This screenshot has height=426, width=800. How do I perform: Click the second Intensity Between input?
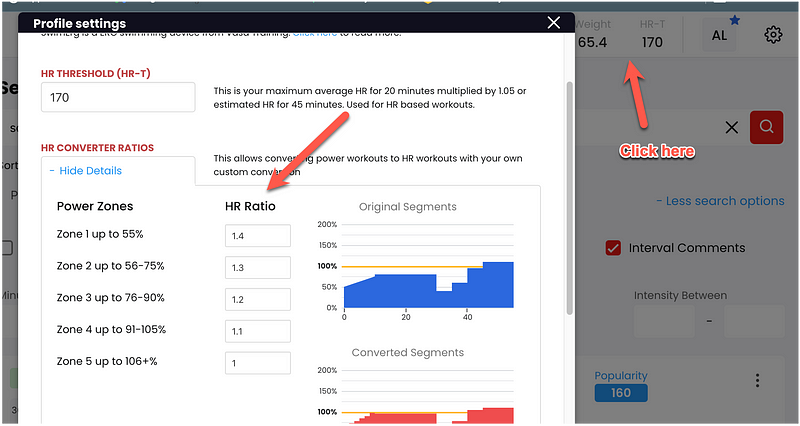754,321
